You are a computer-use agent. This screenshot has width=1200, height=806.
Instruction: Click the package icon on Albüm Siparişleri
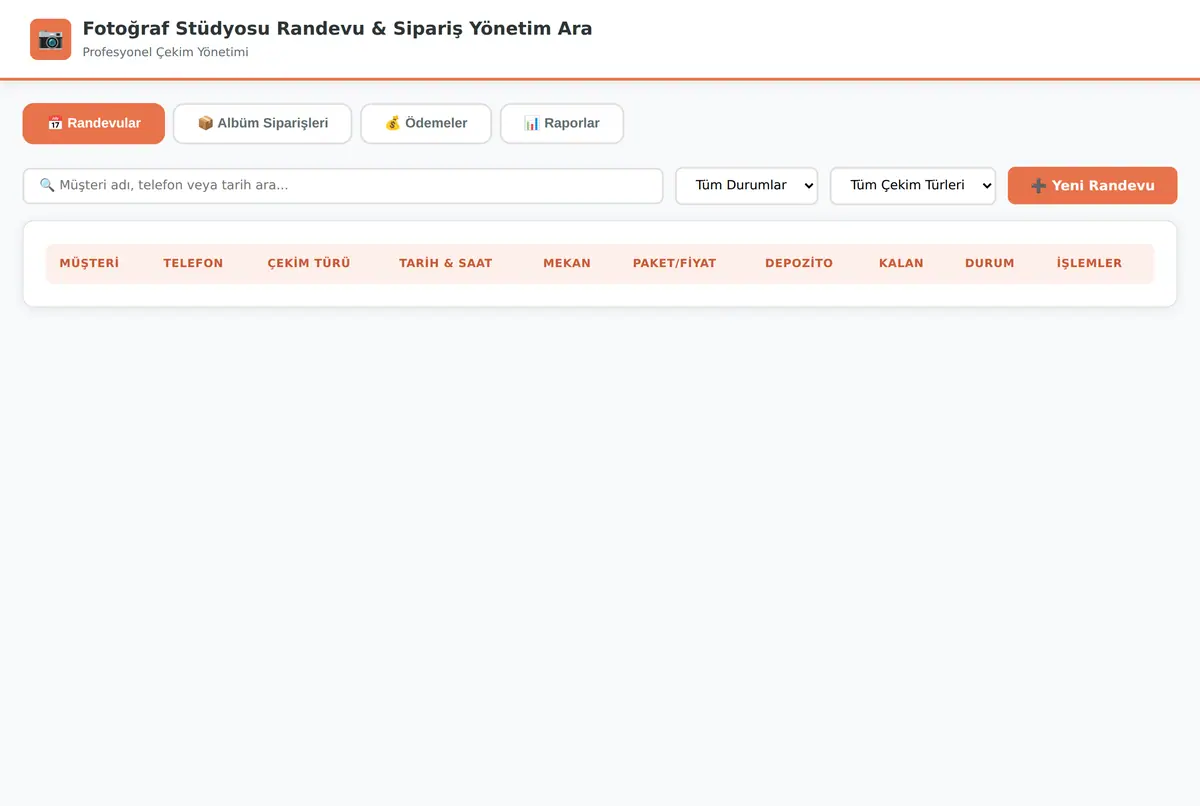(x=205, y=123)
